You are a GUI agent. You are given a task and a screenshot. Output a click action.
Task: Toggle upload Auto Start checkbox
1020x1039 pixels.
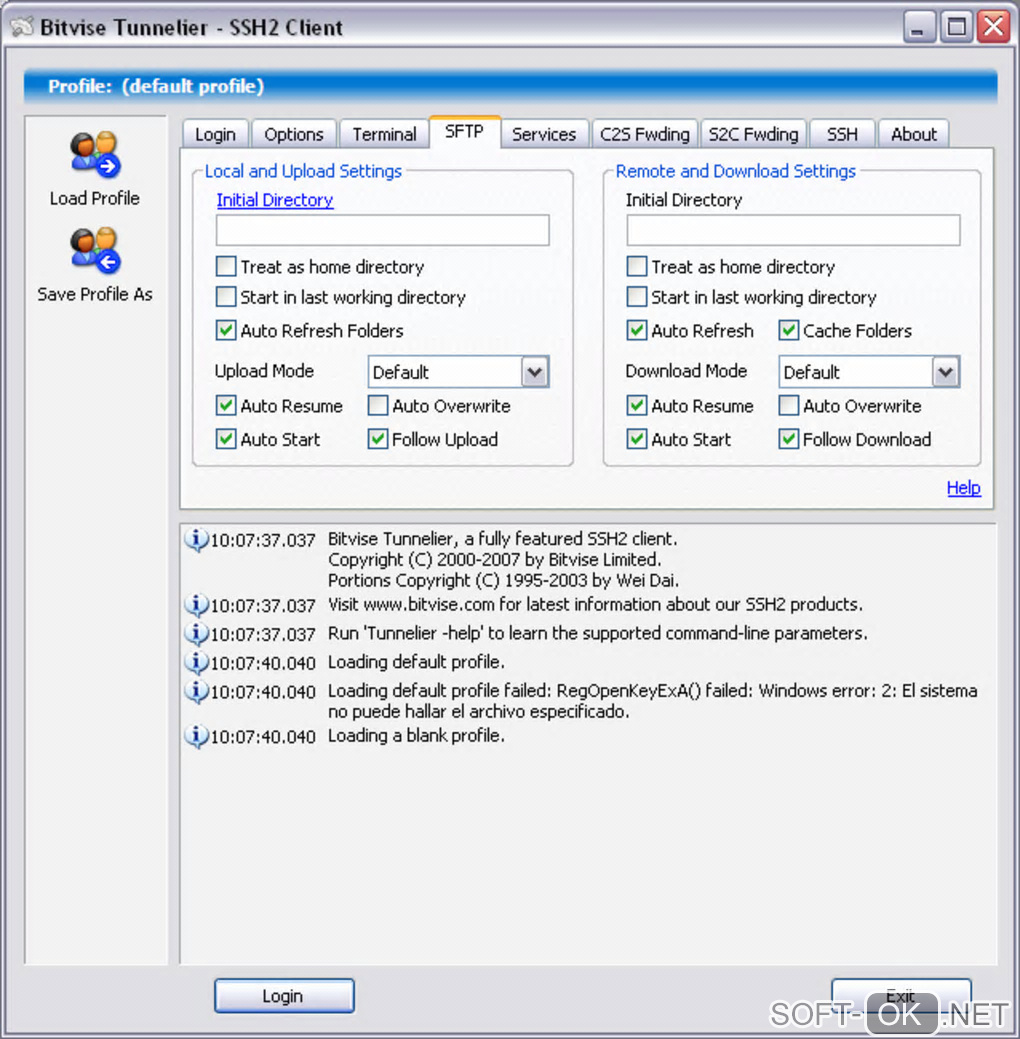click(226, 439)
